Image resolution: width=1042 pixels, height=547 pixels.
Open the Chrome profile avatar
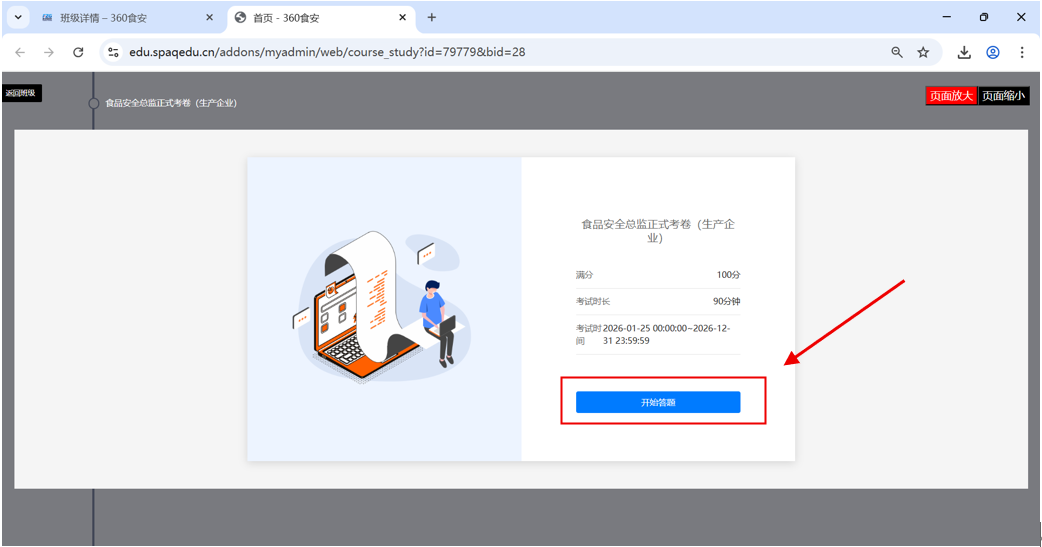point(993,52)
